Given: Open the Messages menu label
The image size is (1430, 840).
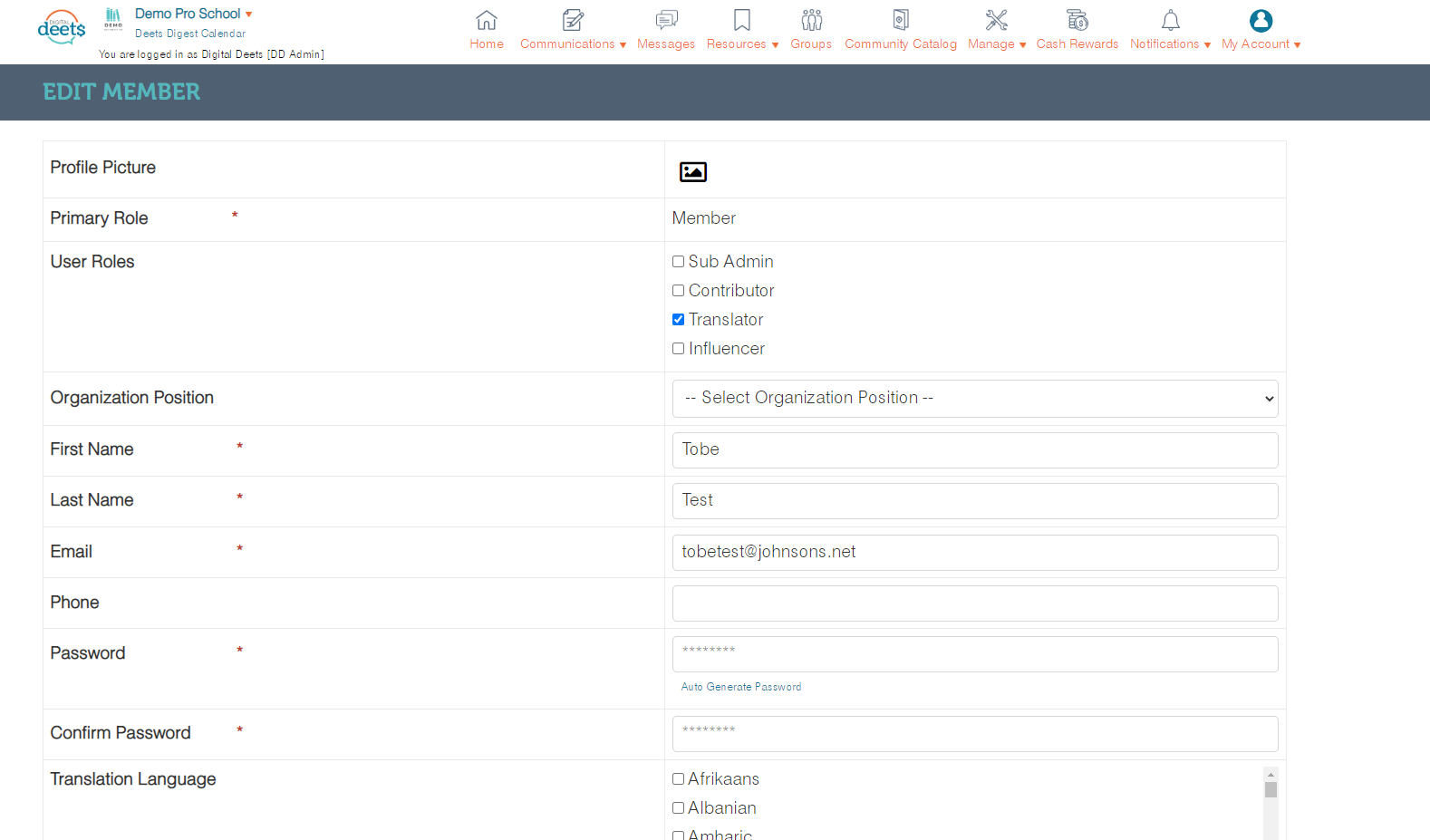Looking at the screenshot, I should 666,44.
